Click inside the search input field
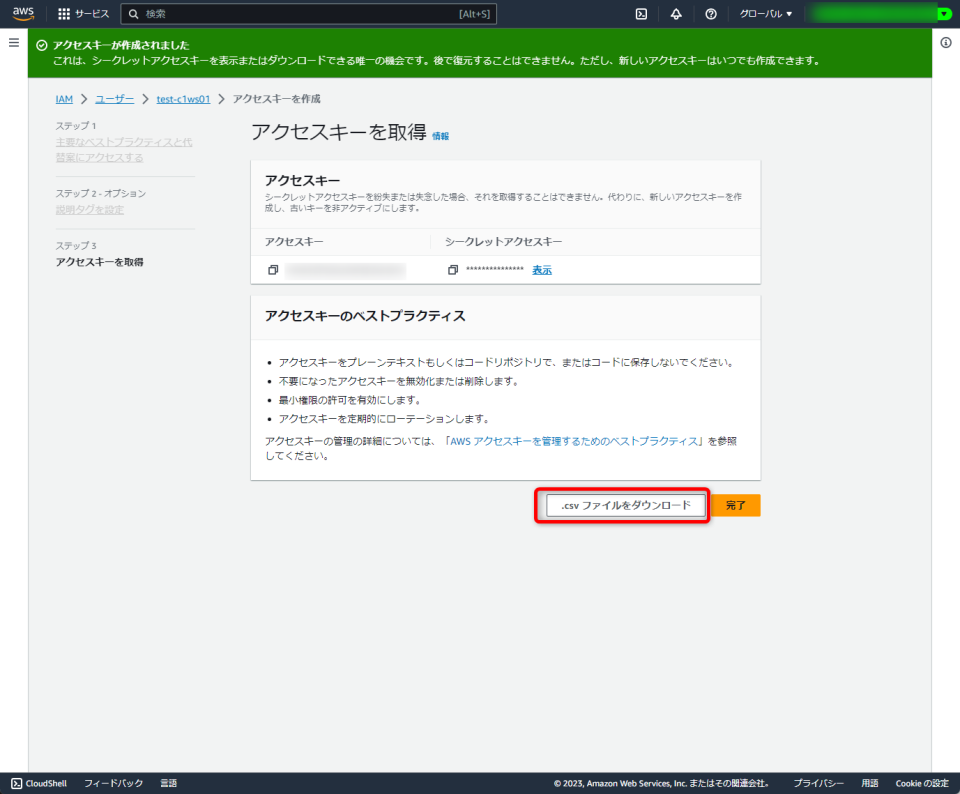This screenshot has height=794, width=960. tap(300, 14)
